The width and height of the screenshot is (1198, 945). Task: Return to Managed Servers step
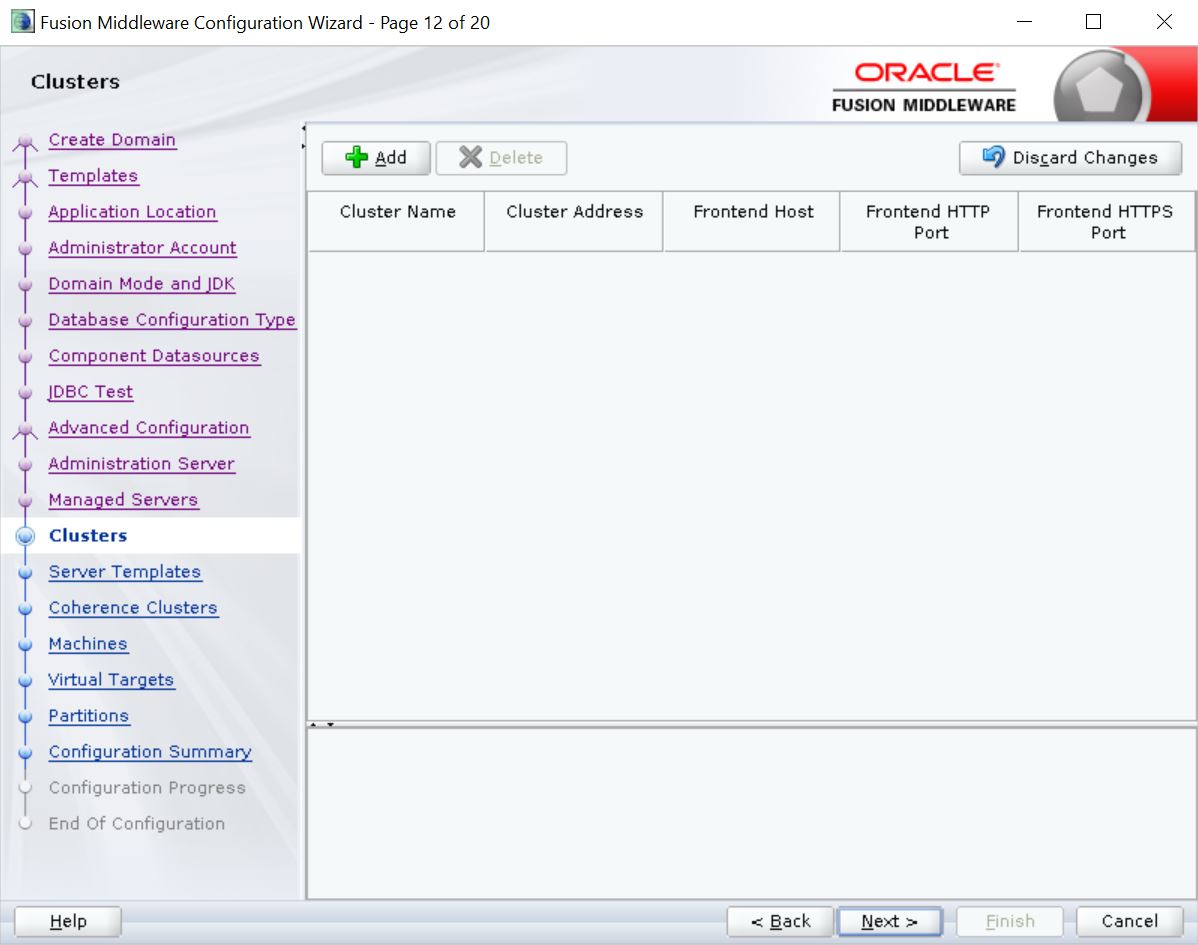click(x=123, y=500)
